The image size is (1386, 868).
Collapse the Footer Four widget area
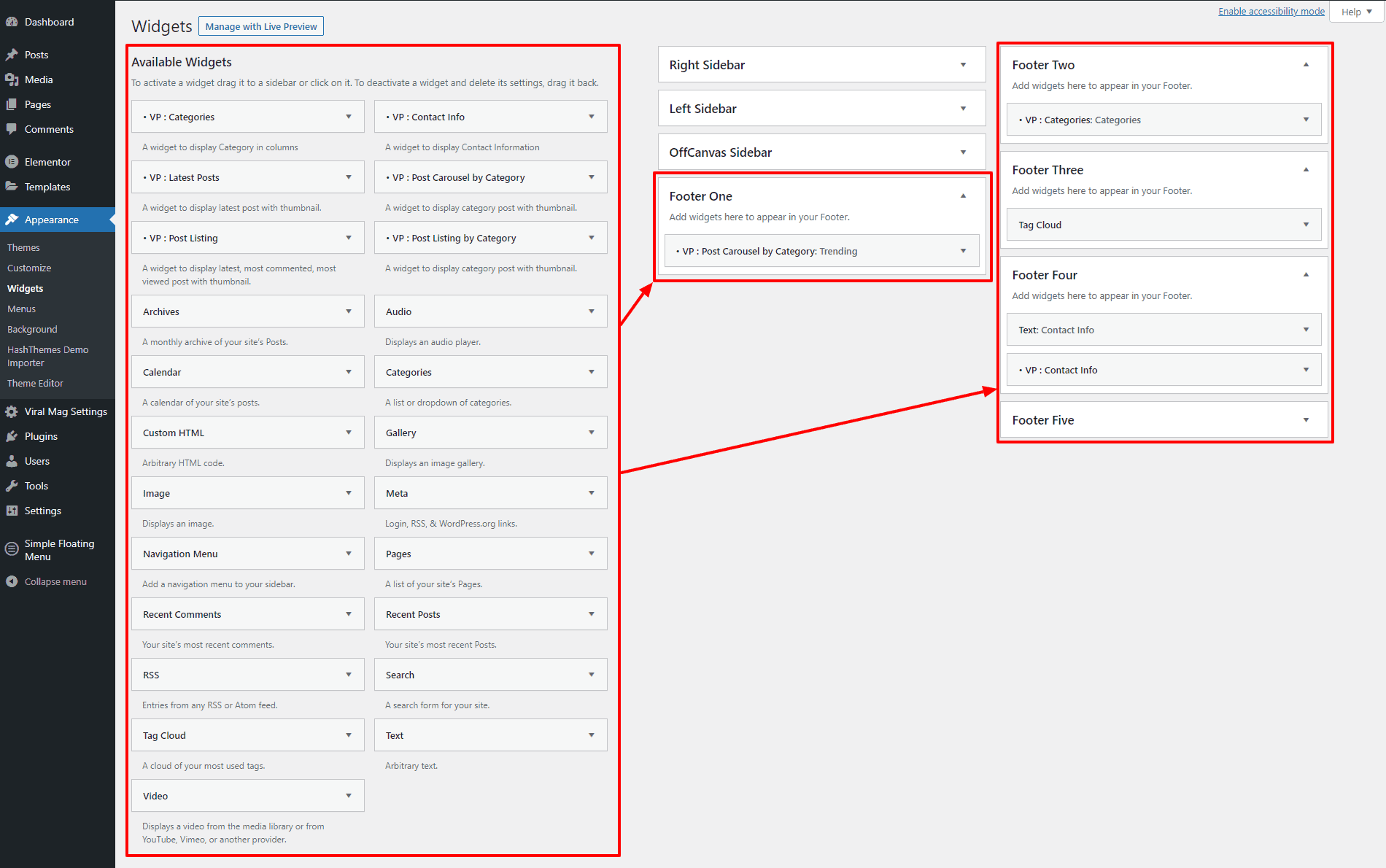pyautogui.click(x=1306, y=275)
